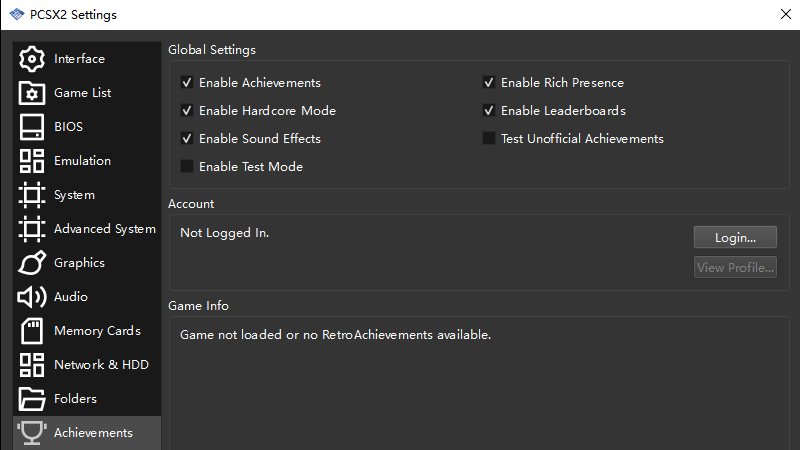
Task: Select Network & HDD label
Action: pos(102,365)
